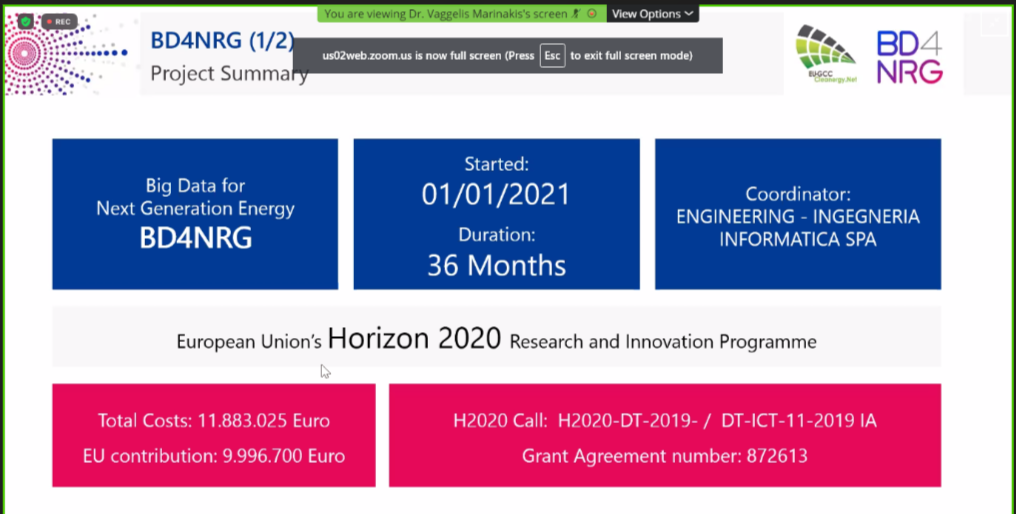
Task: Click the muted microphone icon in green banner
Action: tap(576, 14)
